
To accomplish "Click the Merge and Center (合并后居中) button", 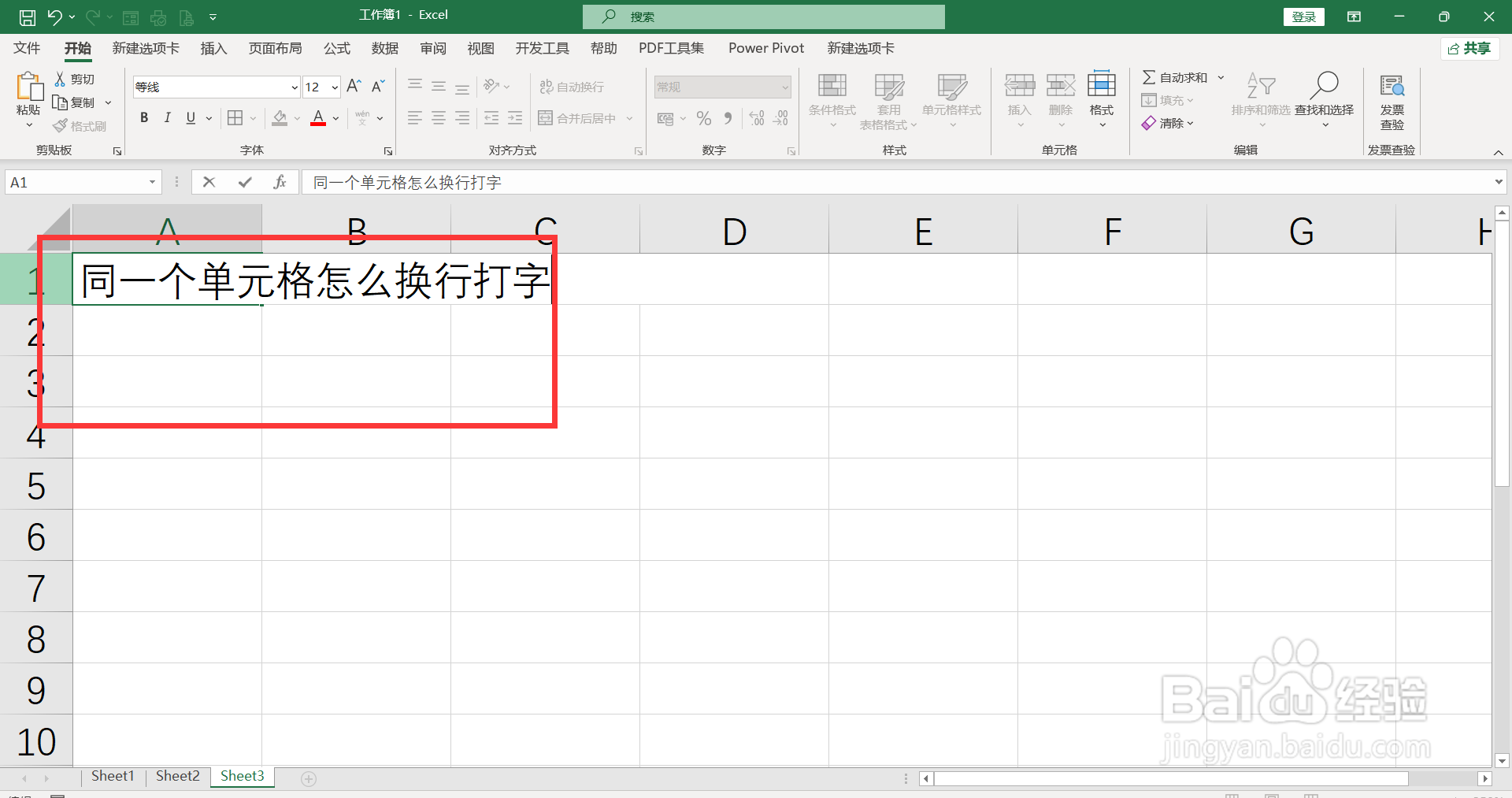I will 577,118.
